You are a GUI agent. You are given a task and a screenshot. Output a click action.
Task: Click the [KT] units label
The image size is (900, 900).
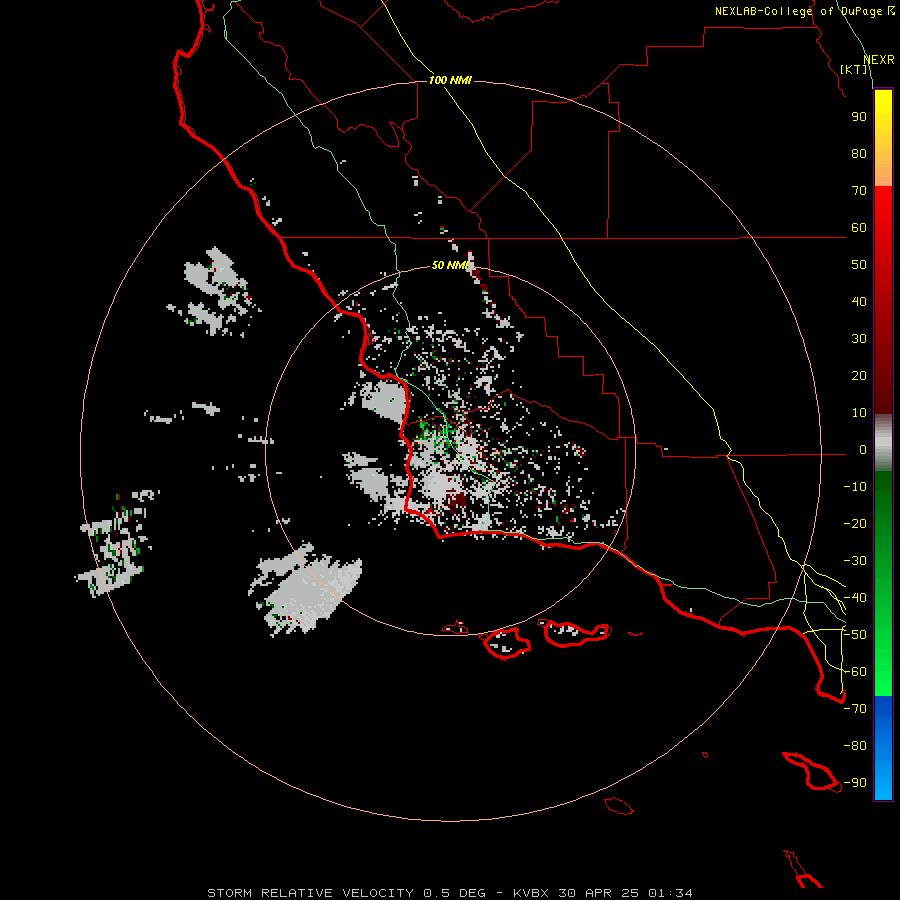coord(854,69)
